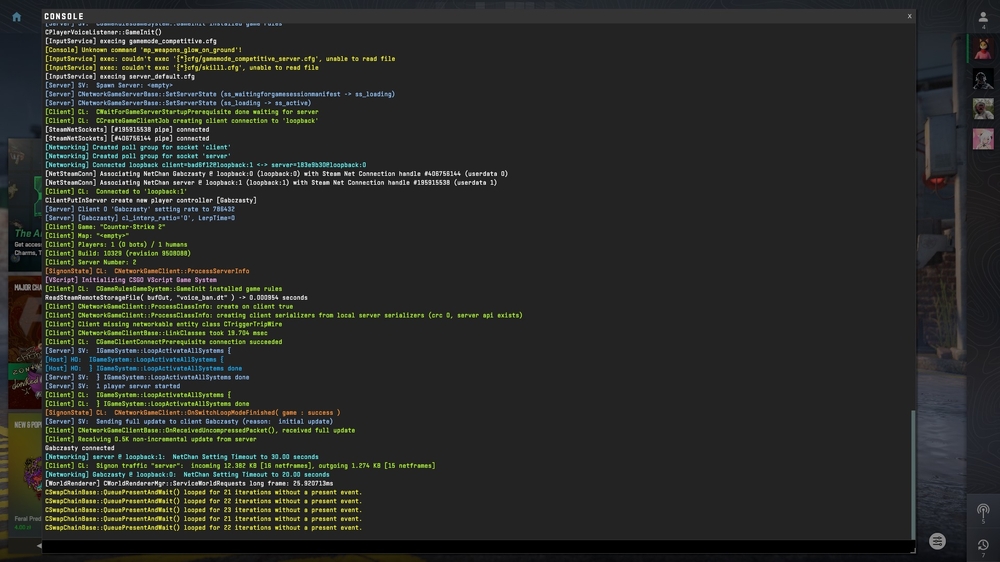Select line "NetChan Setting Timeout to 20.00 seconds"

(187, 475)
